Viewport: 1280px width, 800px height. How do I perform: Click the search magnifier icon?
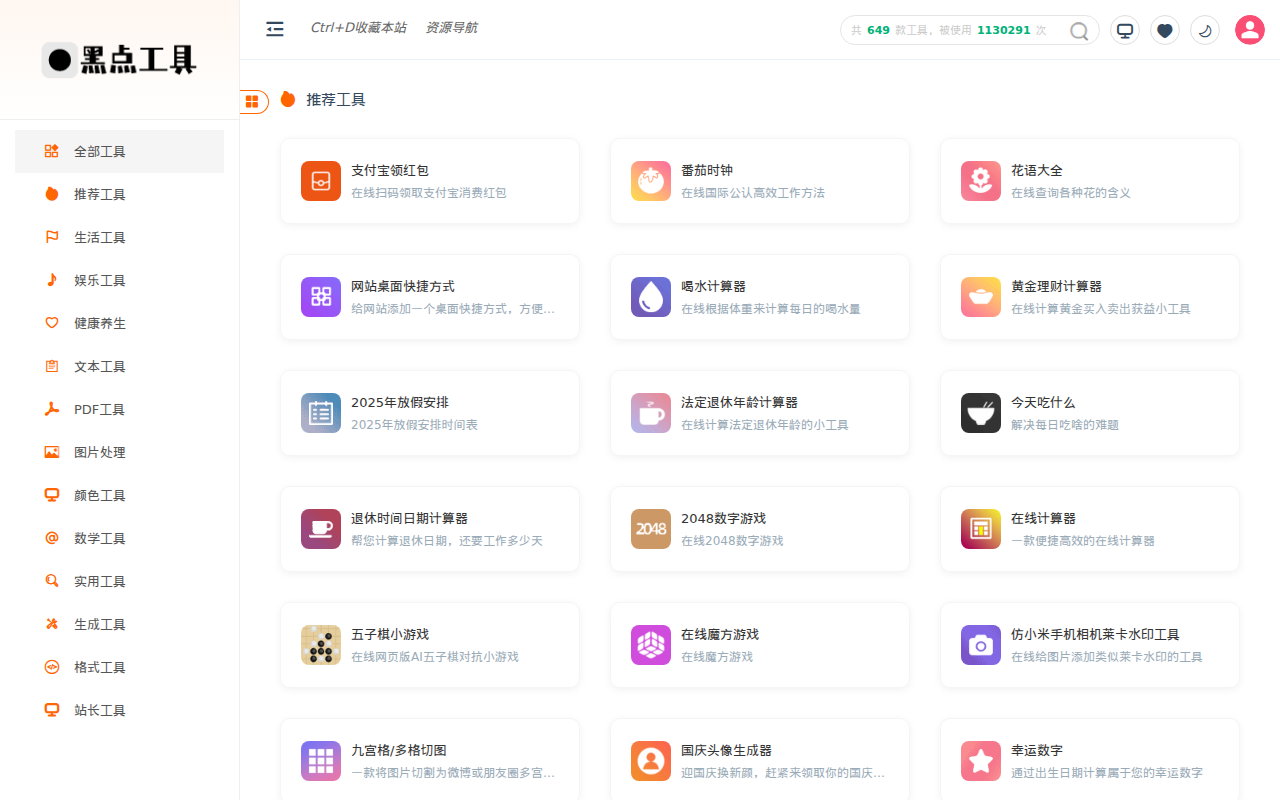[1078, 30]
